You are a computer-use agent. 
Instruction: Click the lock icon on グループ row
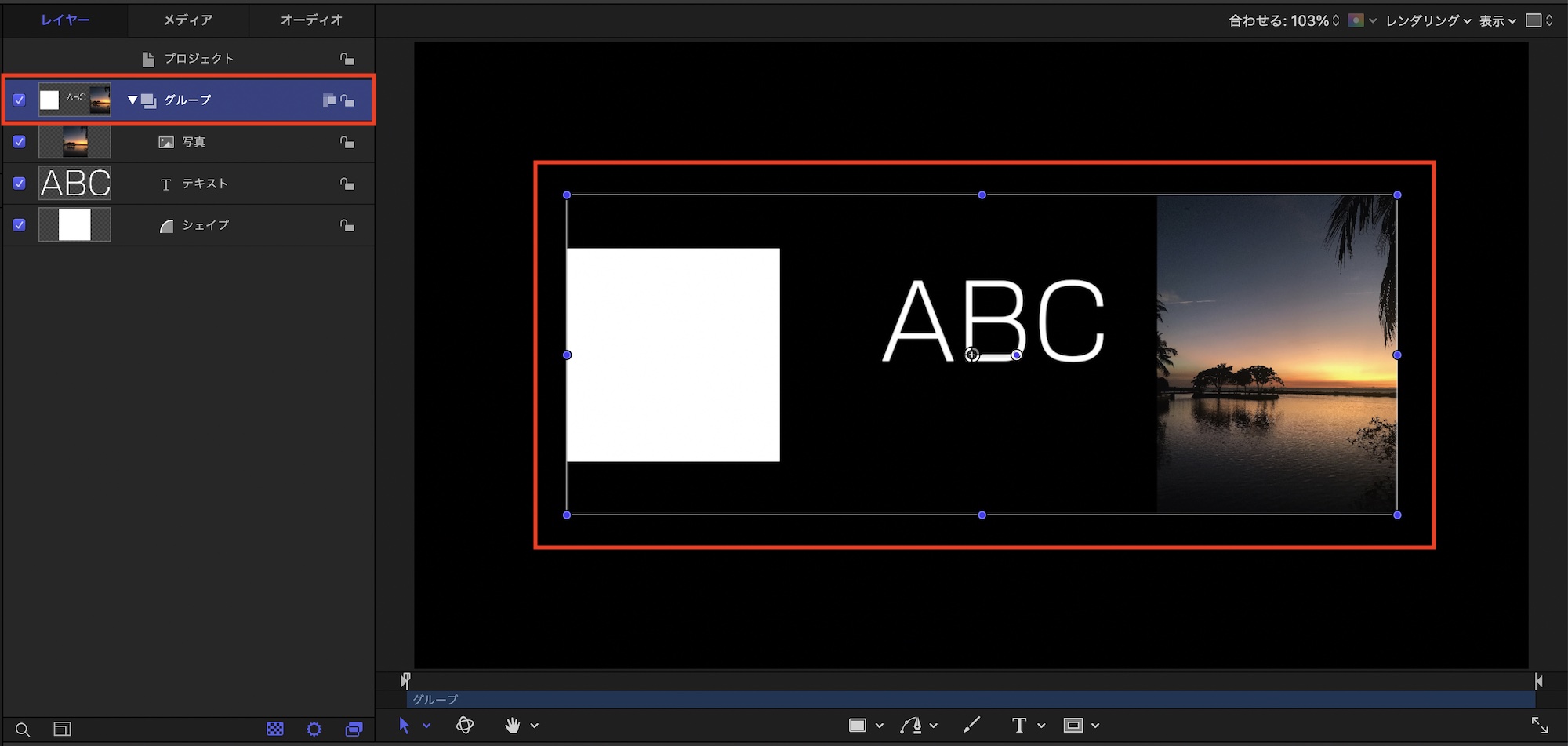[347, 100]
